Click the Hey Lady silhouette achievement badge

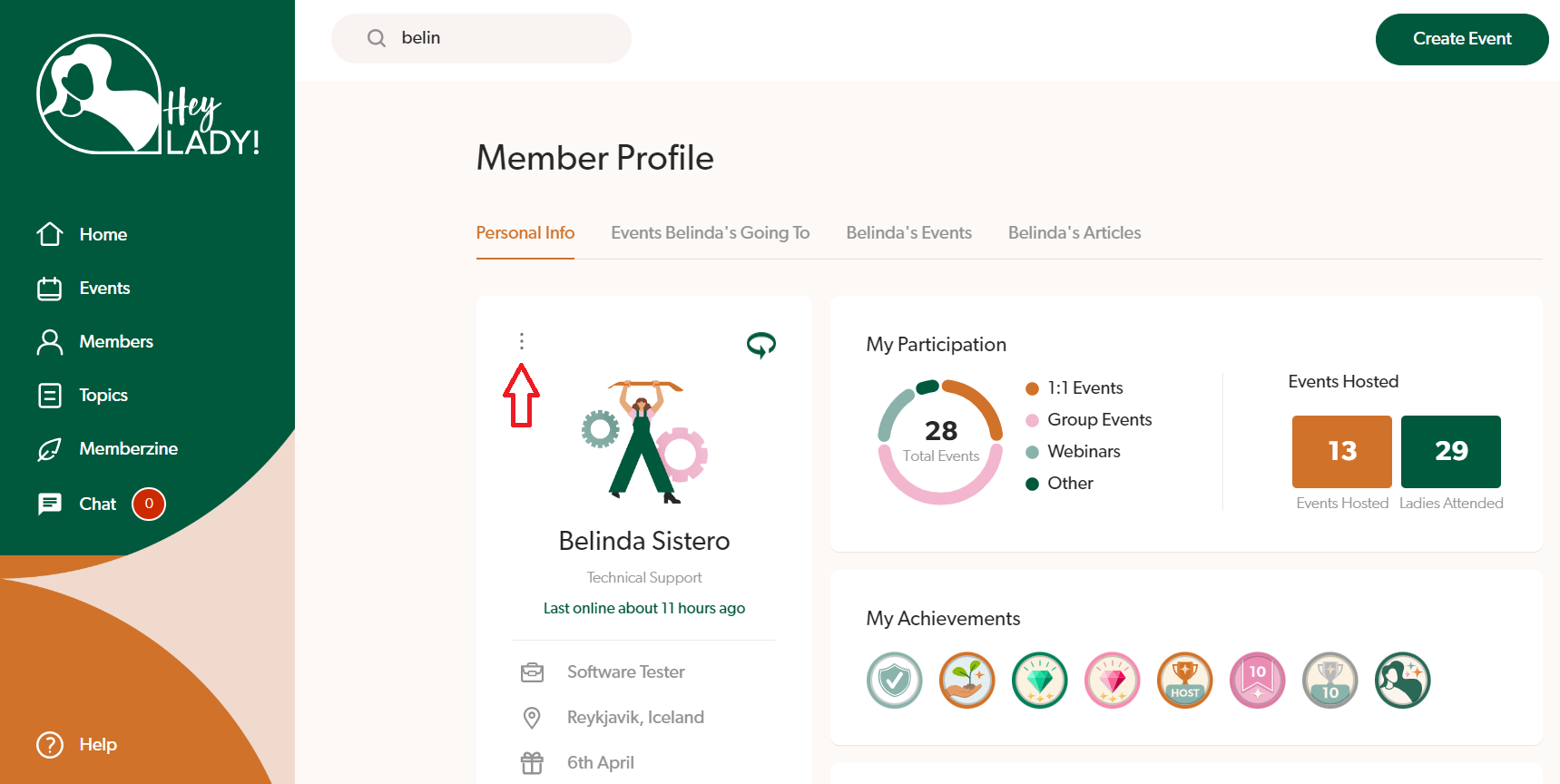[x=1402, y=681]
